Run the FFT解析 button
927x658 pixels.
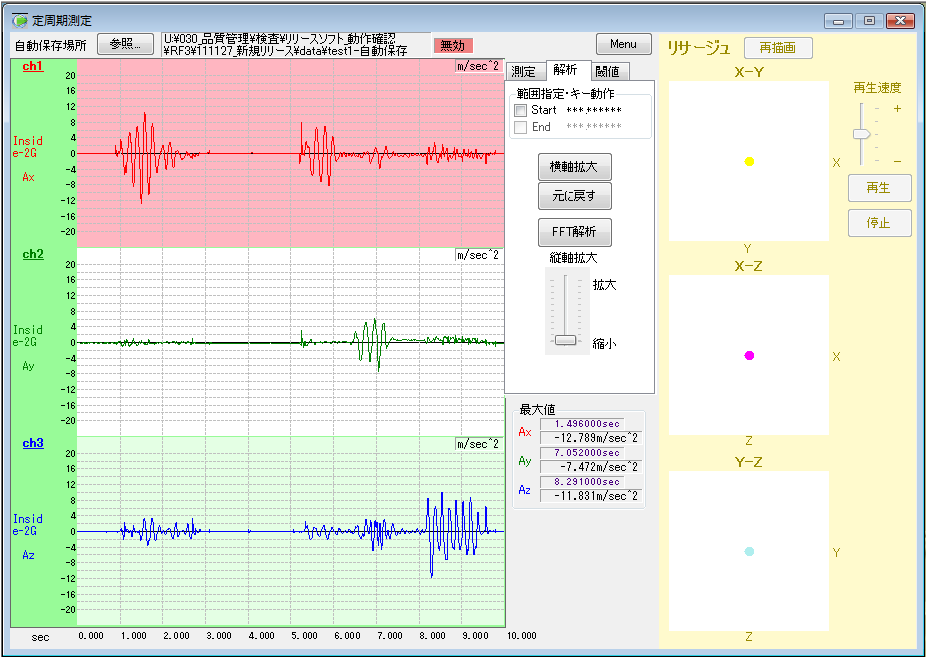click(x=575, y=232)
